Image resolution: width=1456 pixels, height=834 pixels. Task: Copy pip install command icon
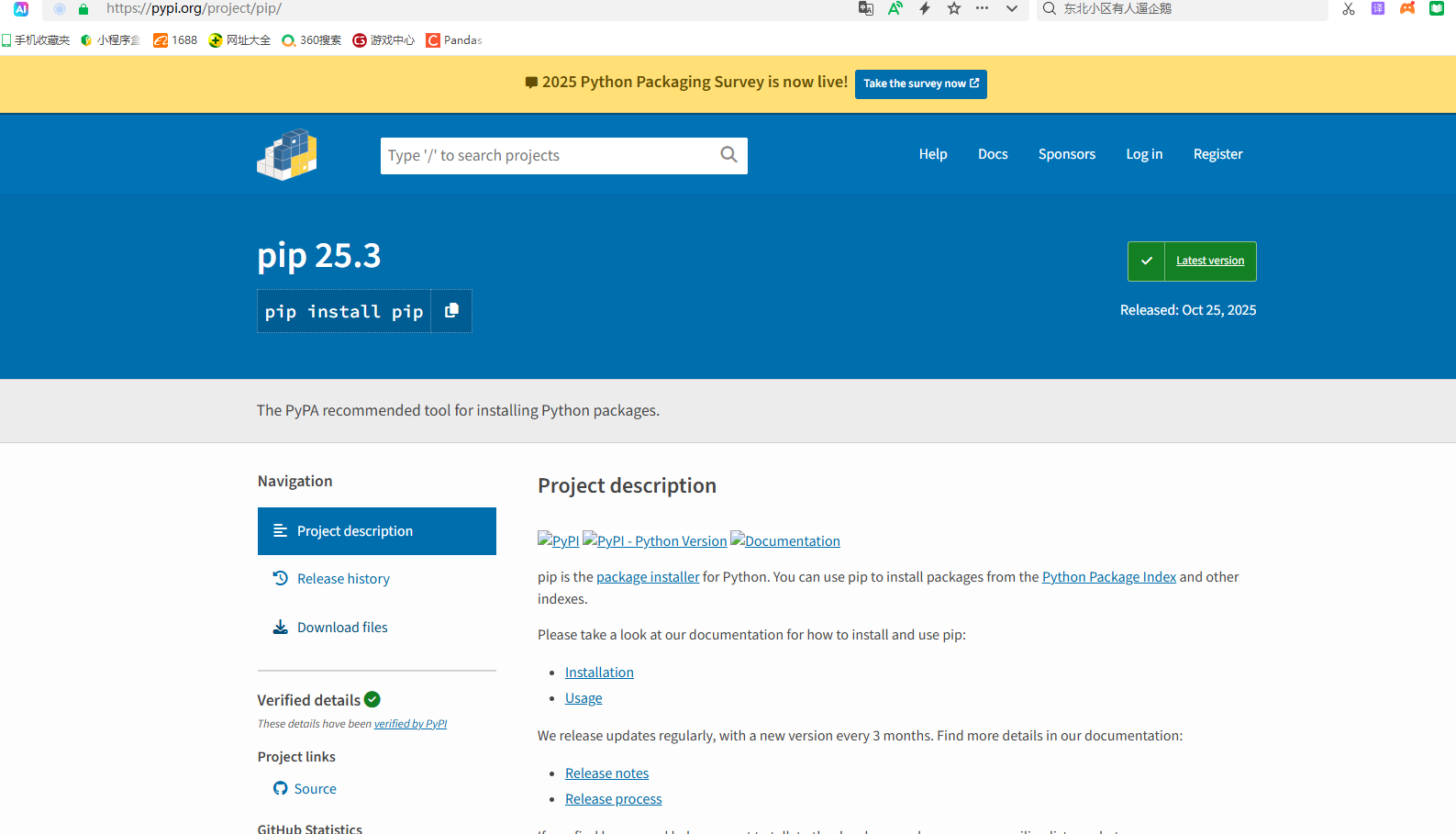click(451, 311)
